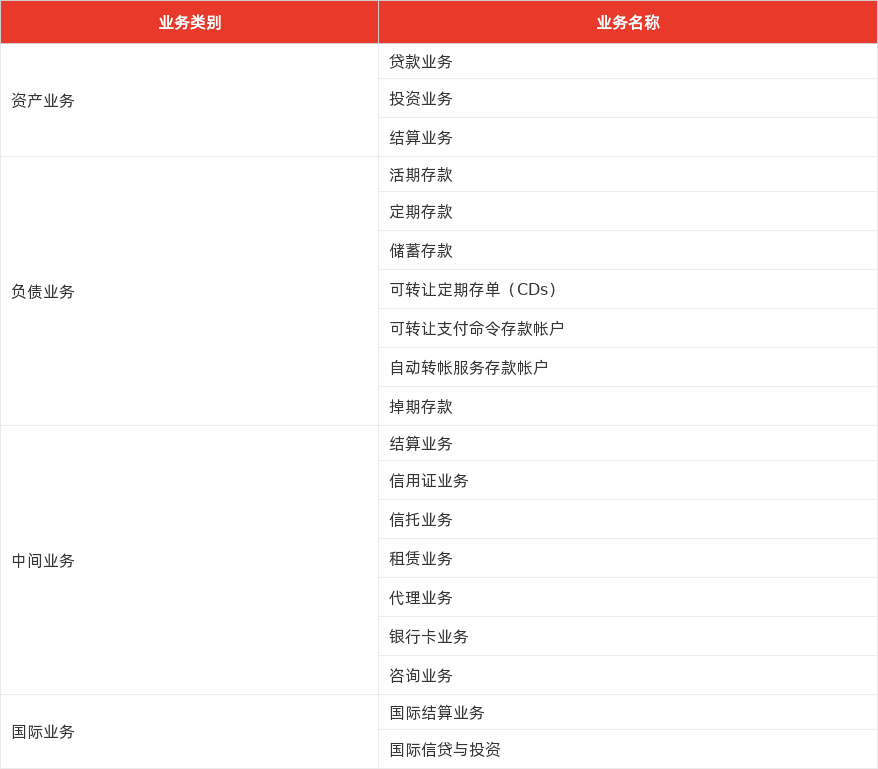Select the 资产业务 category cell
This screenshot has width=878, height=769.
(189, 100)
